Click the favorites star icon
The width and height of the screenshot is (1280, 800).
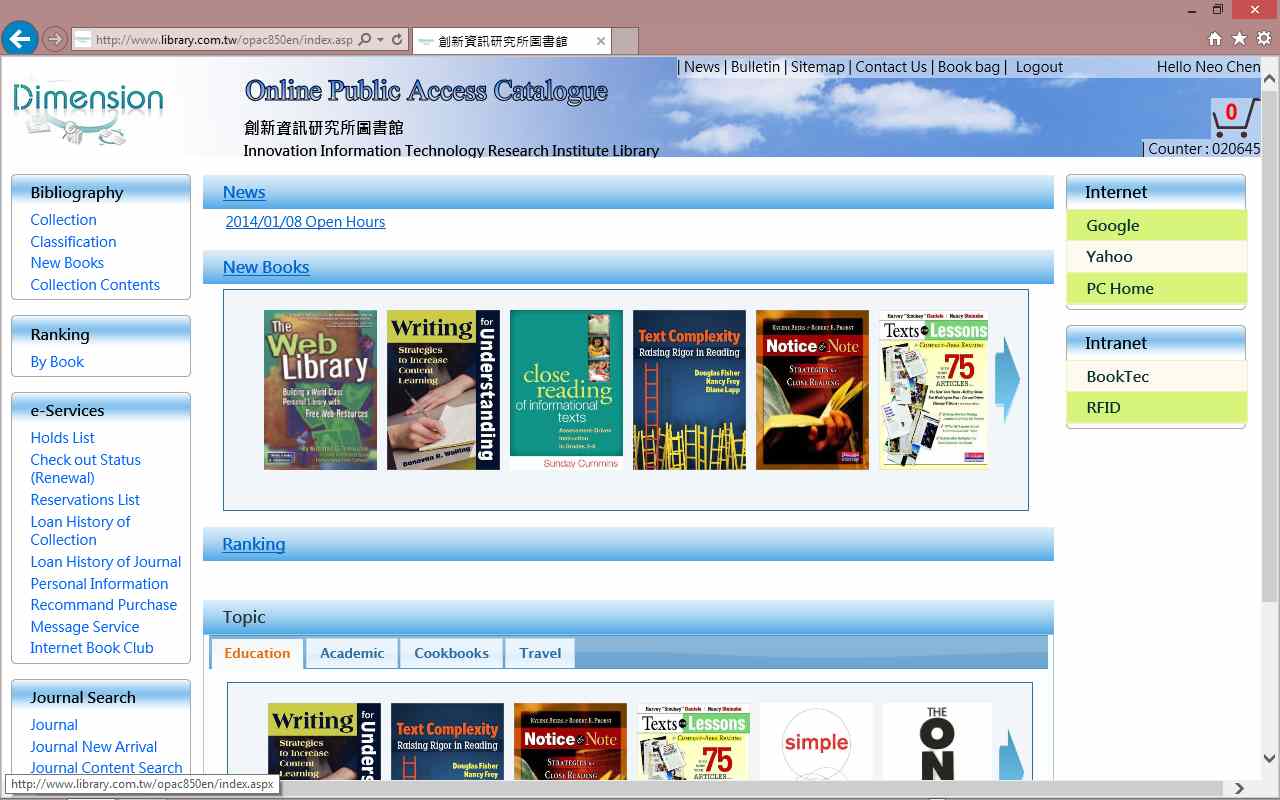click(x=1239, y=39)
